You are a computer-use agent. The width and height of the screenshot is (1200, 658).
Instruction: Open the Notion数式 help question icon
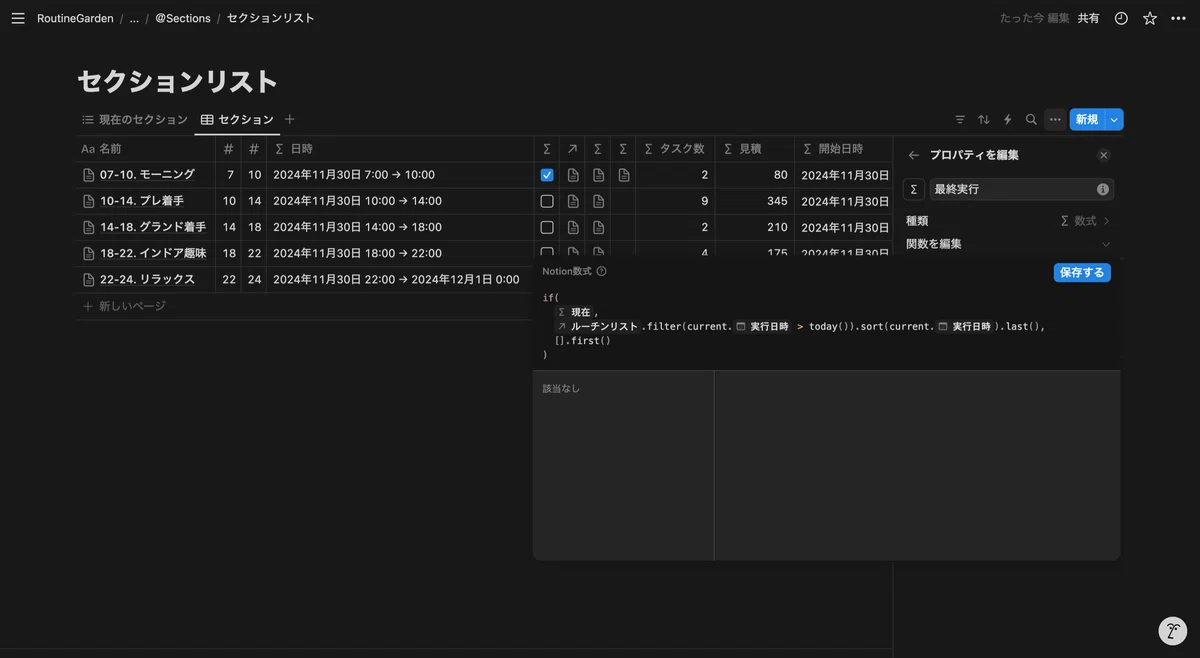[x=601, y=271]
